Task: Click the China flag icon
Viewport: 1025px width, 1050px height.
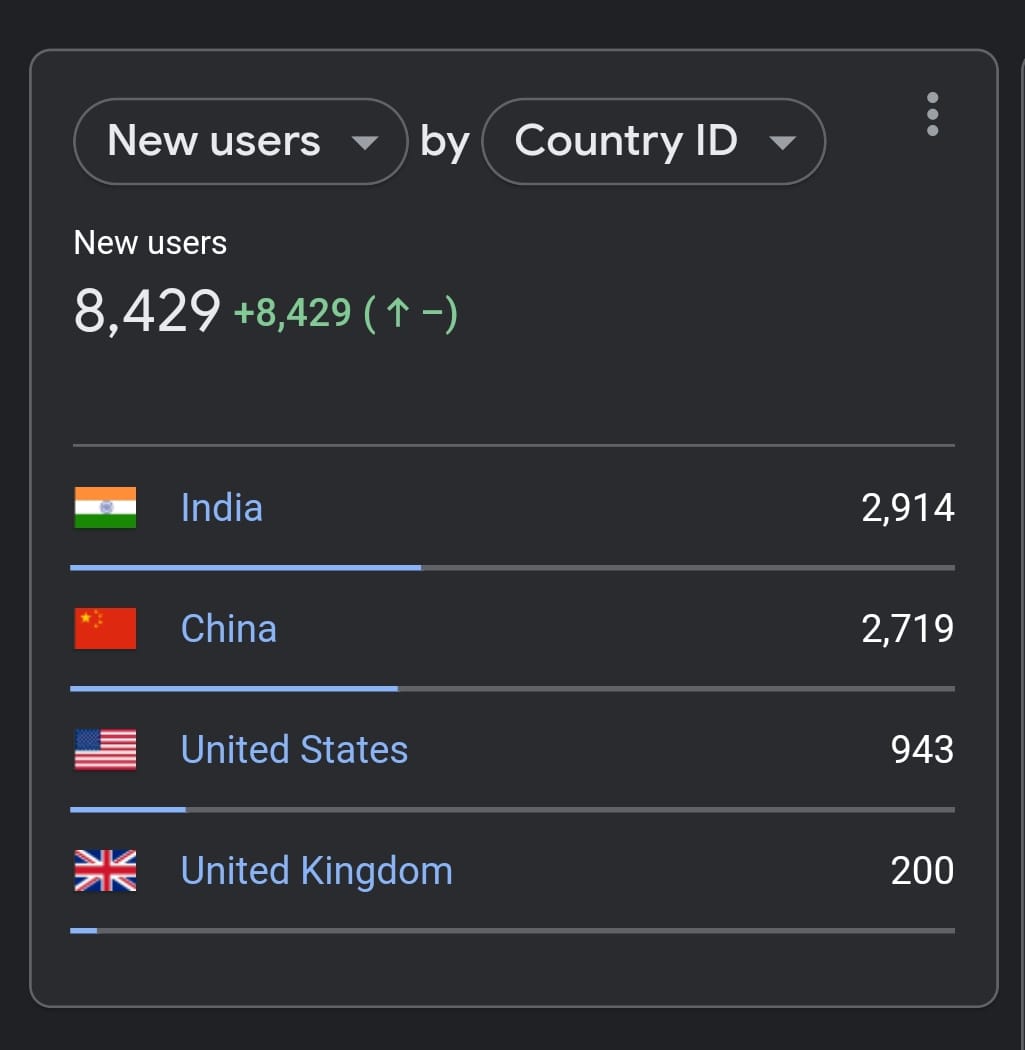Action: tap(105, 629)
